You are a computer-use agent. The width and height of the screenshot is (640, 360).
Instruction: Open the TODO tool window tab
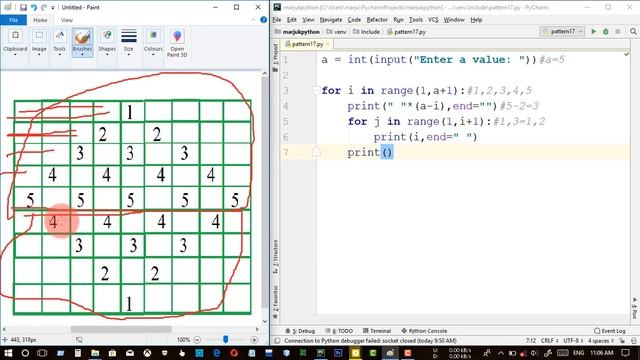point(339,331)
